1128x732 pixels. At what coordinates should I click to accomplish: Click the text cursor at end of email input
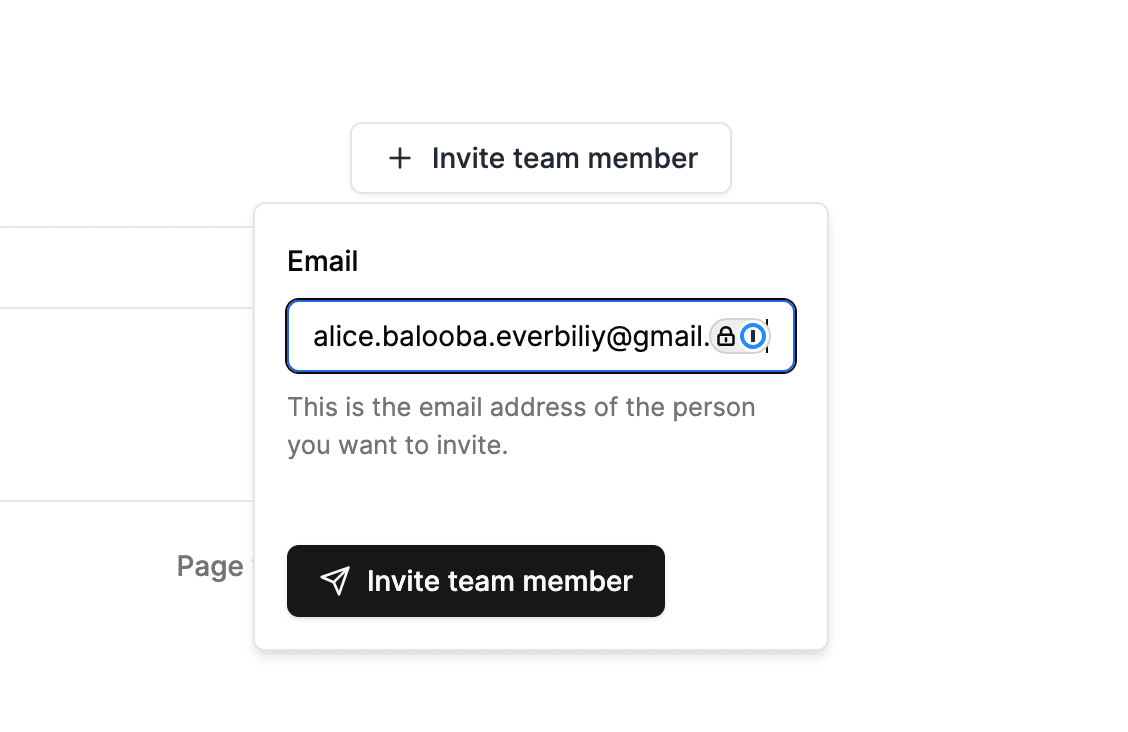pos(767,336)
